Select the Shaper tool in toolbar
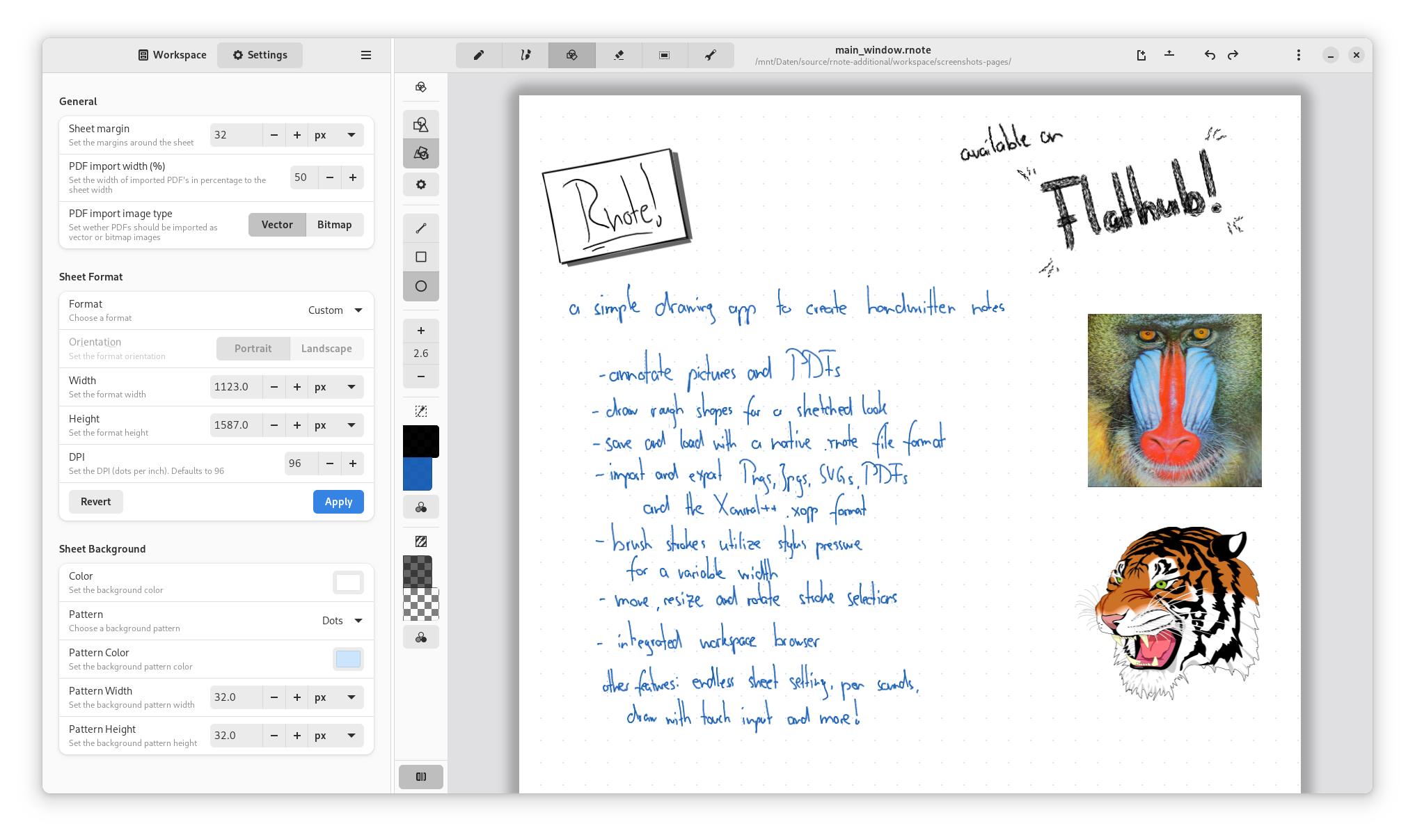1415x840 pixels. pos(572,55)
